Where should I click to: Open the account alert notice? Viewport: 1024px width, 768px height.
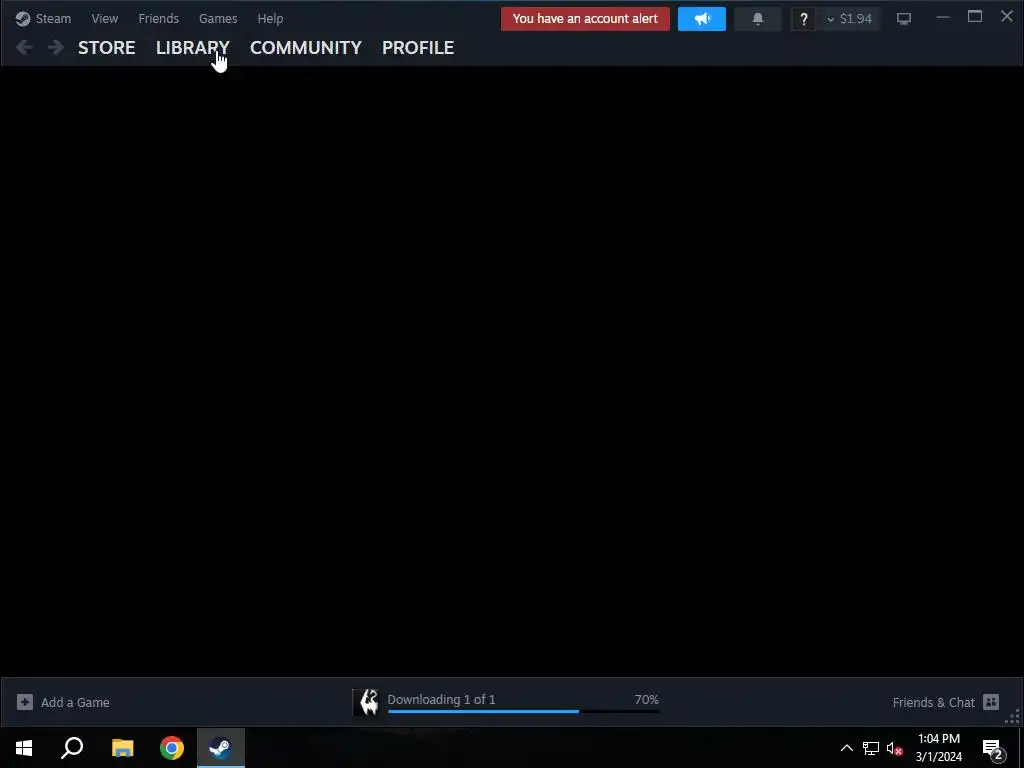(x=585, y=19)
